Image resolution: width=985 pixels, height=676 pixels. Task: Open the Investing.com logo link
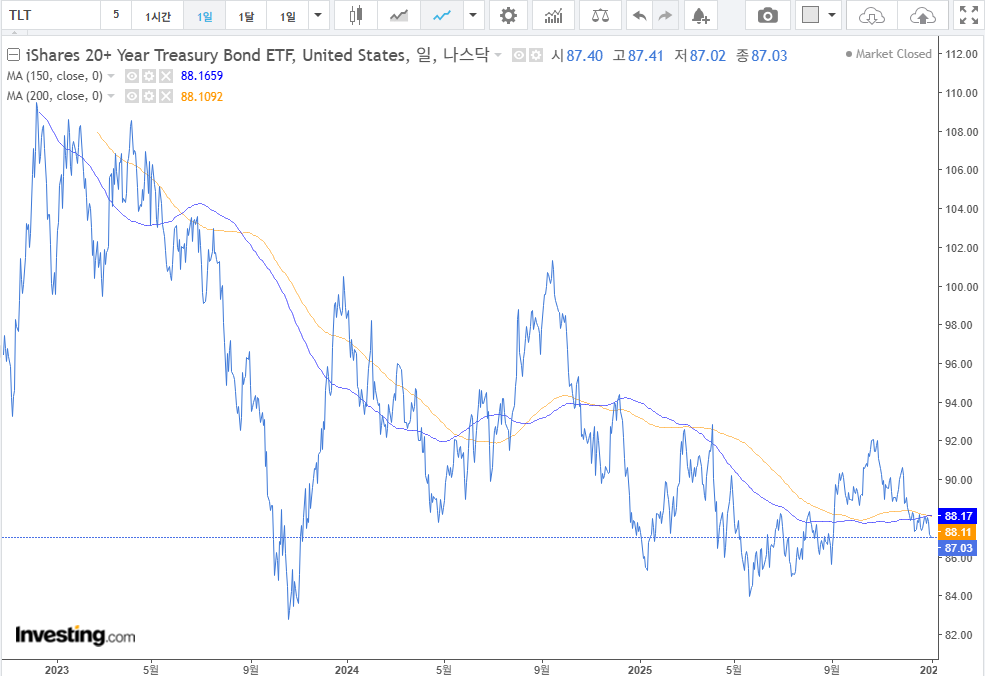pos(75,635)
